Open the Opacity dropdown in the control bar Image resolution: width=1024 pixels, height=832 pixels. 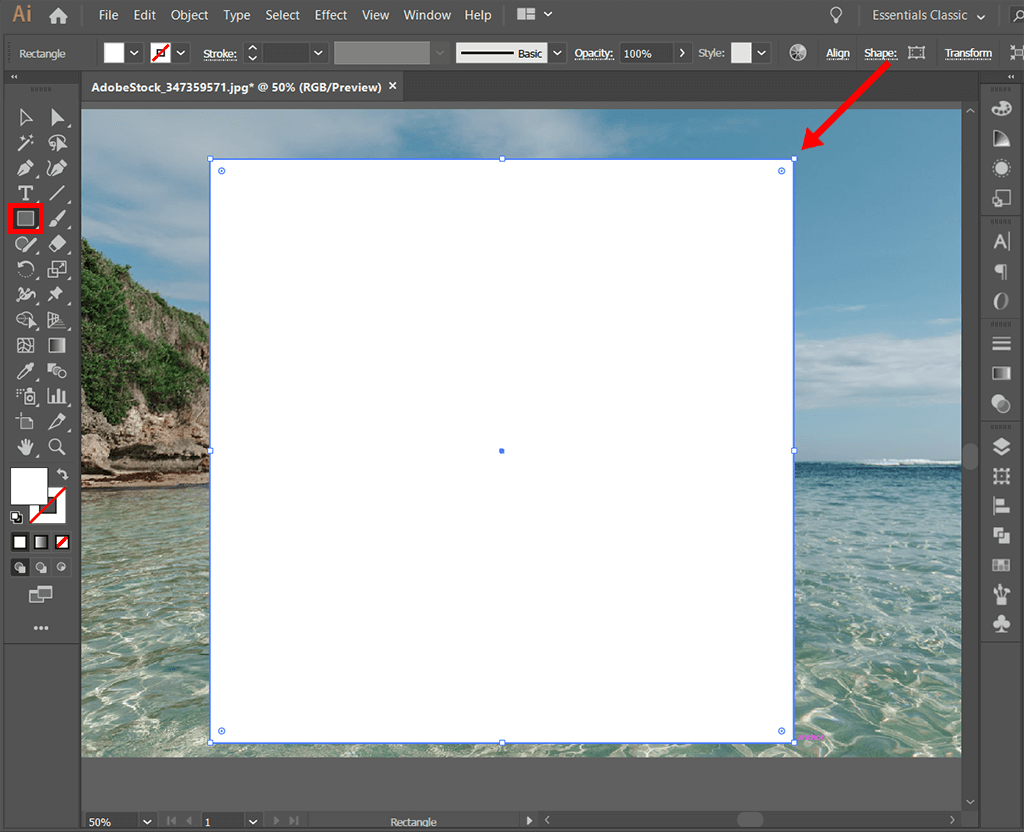pos(681,53)
